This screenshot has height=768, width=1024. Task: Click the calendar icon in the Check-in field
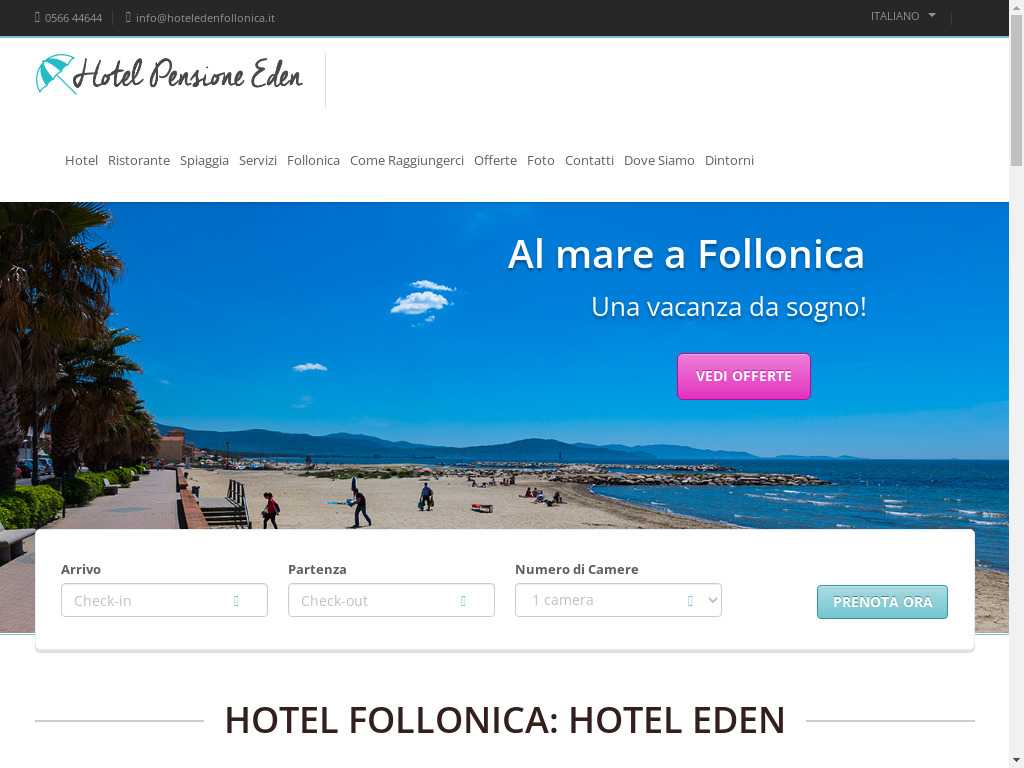236,601
